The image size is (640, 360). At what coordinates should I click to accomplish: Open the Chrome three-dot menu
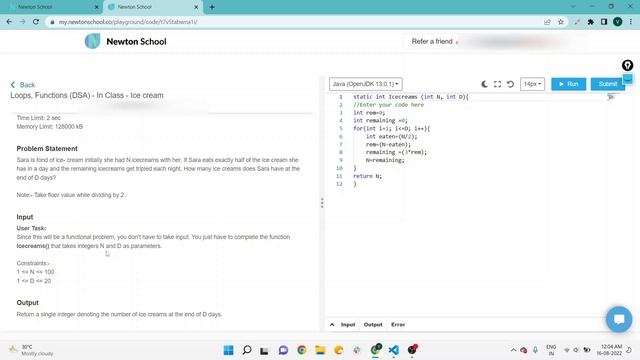[x=631, y=22]
